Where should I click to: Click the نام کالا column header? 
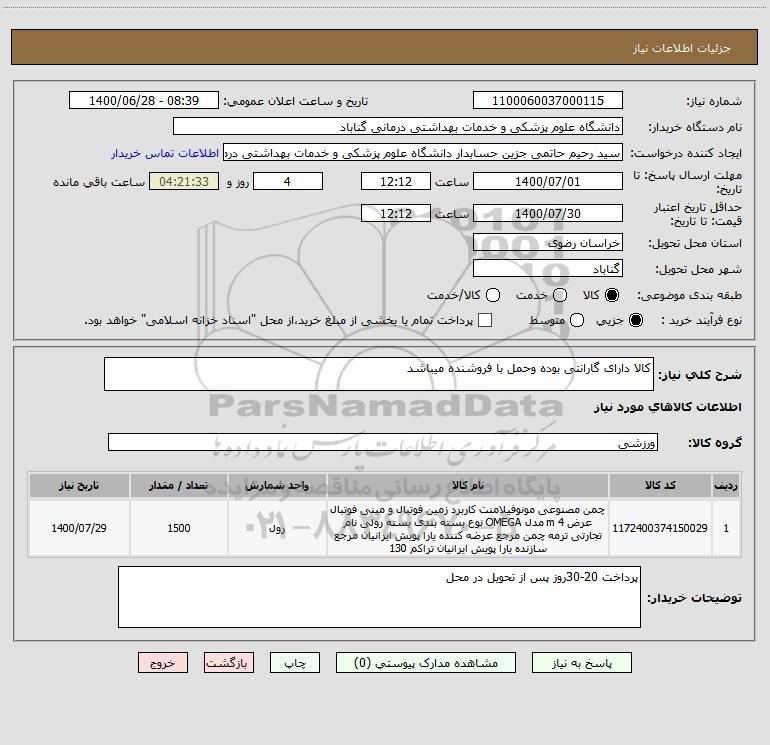(x=468, y=485)
